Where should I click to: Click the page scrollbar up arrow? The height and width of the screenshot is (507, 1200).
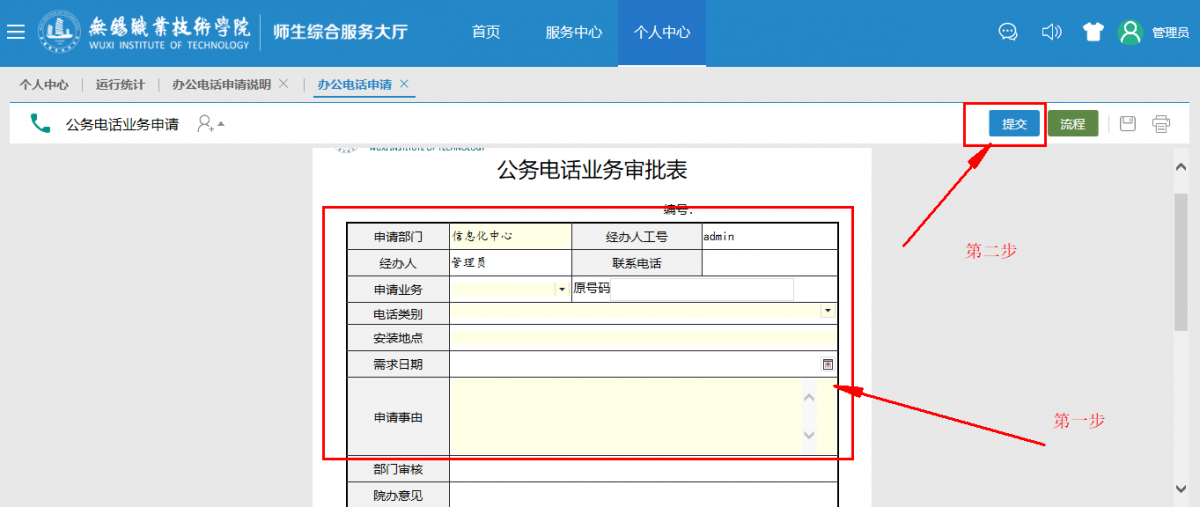[1181, 167]
